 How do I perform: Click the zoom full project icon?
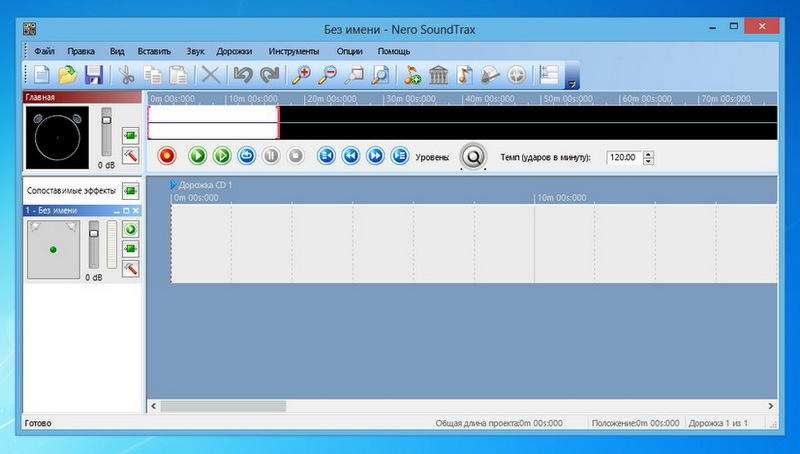[x=380, y=75]
